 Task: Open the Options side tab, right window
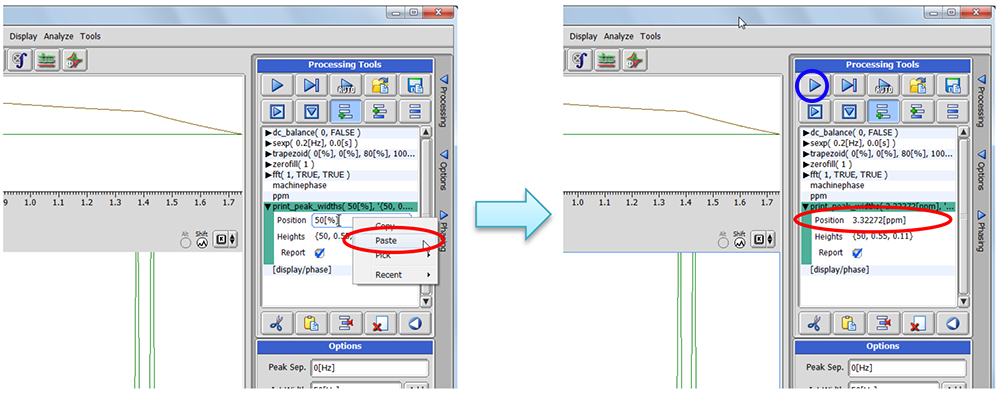[981, 169]
